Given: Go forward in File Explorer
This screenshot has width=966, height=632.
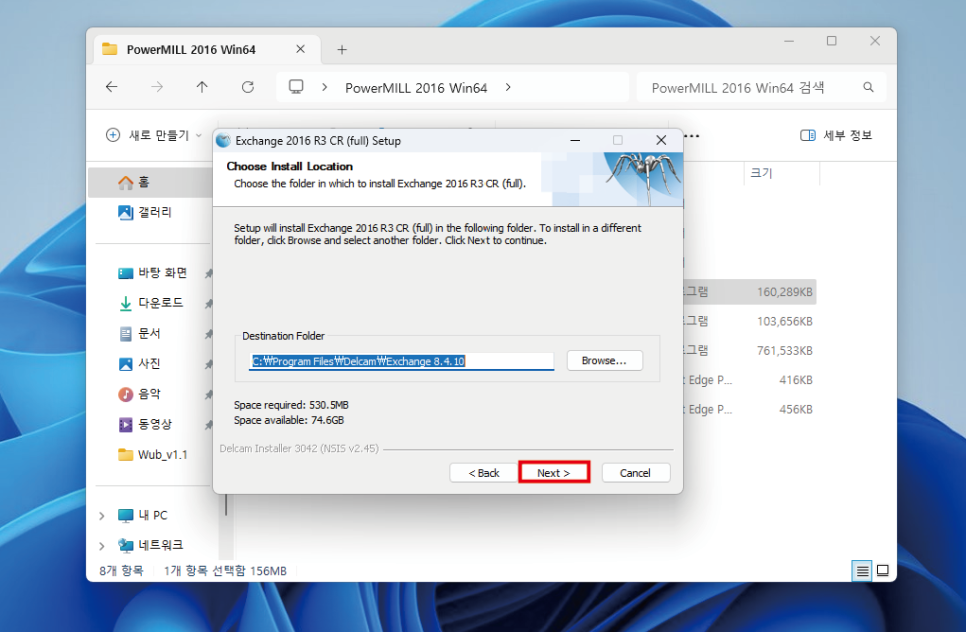Looking at the screenshot, I should [157, 87].
